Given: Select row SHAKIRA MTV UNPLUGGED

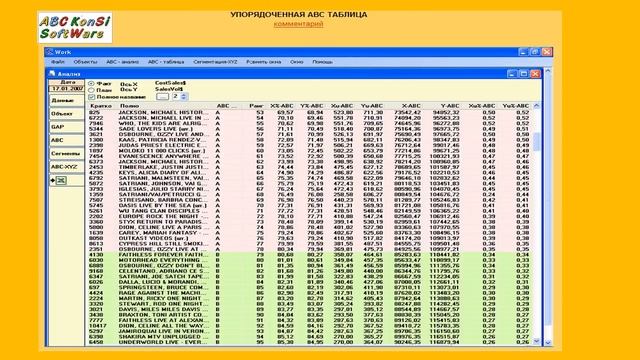Looking at the screenshot, I should point(308,337).
